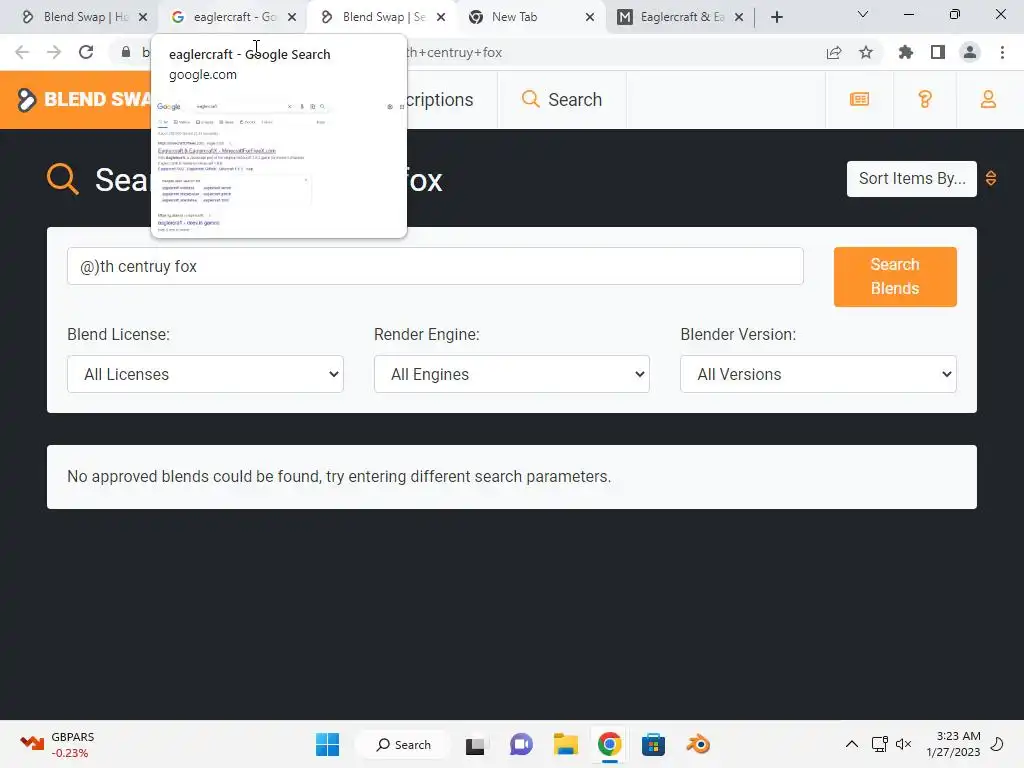
Task: Switch to the New Tab tab
Action: click(x=531, y=17)
